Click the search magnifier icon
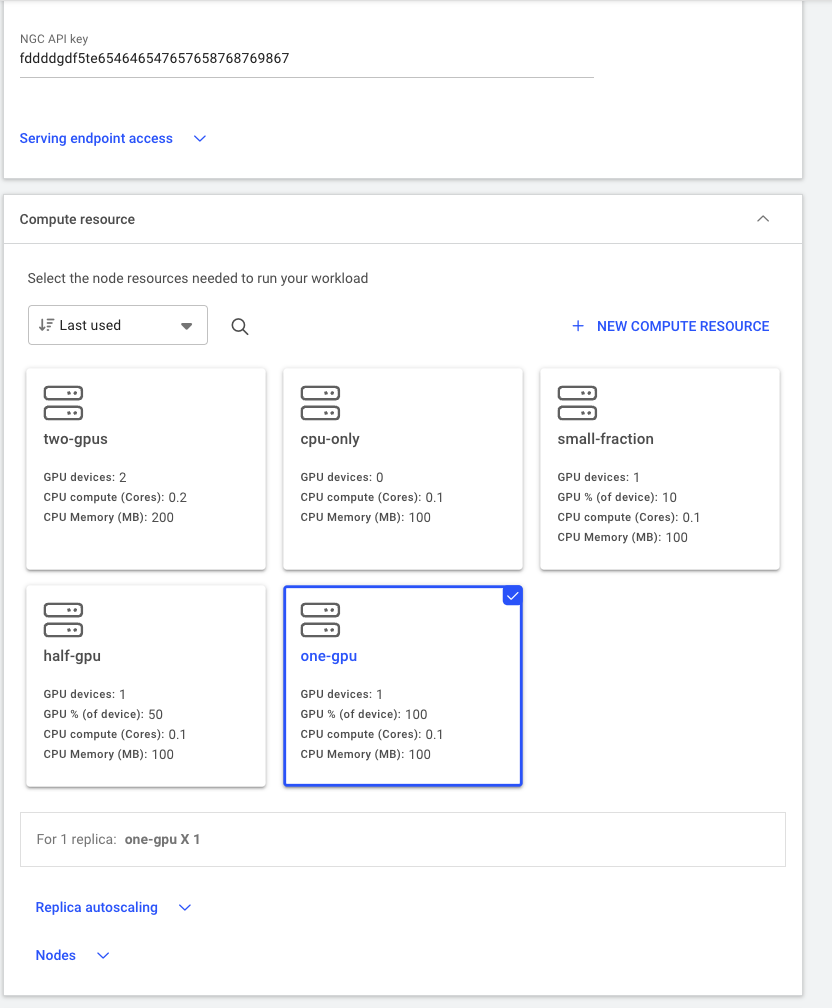 (240, 327)
